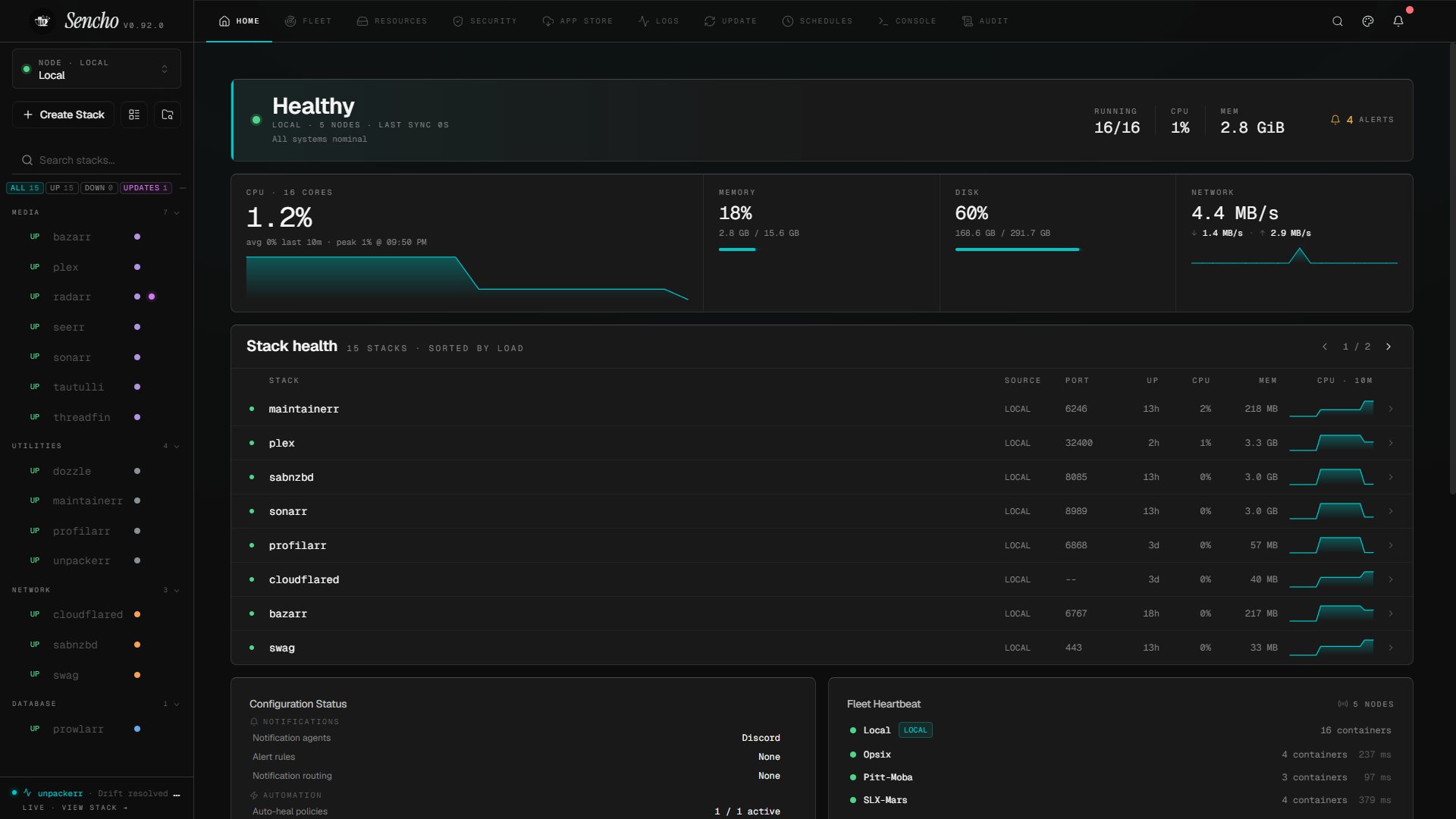Click the Fleet Heartbeat nodes signal icon
Image resolution: width=1456 pixels, height=819 pixels.
pos(1343,704)
